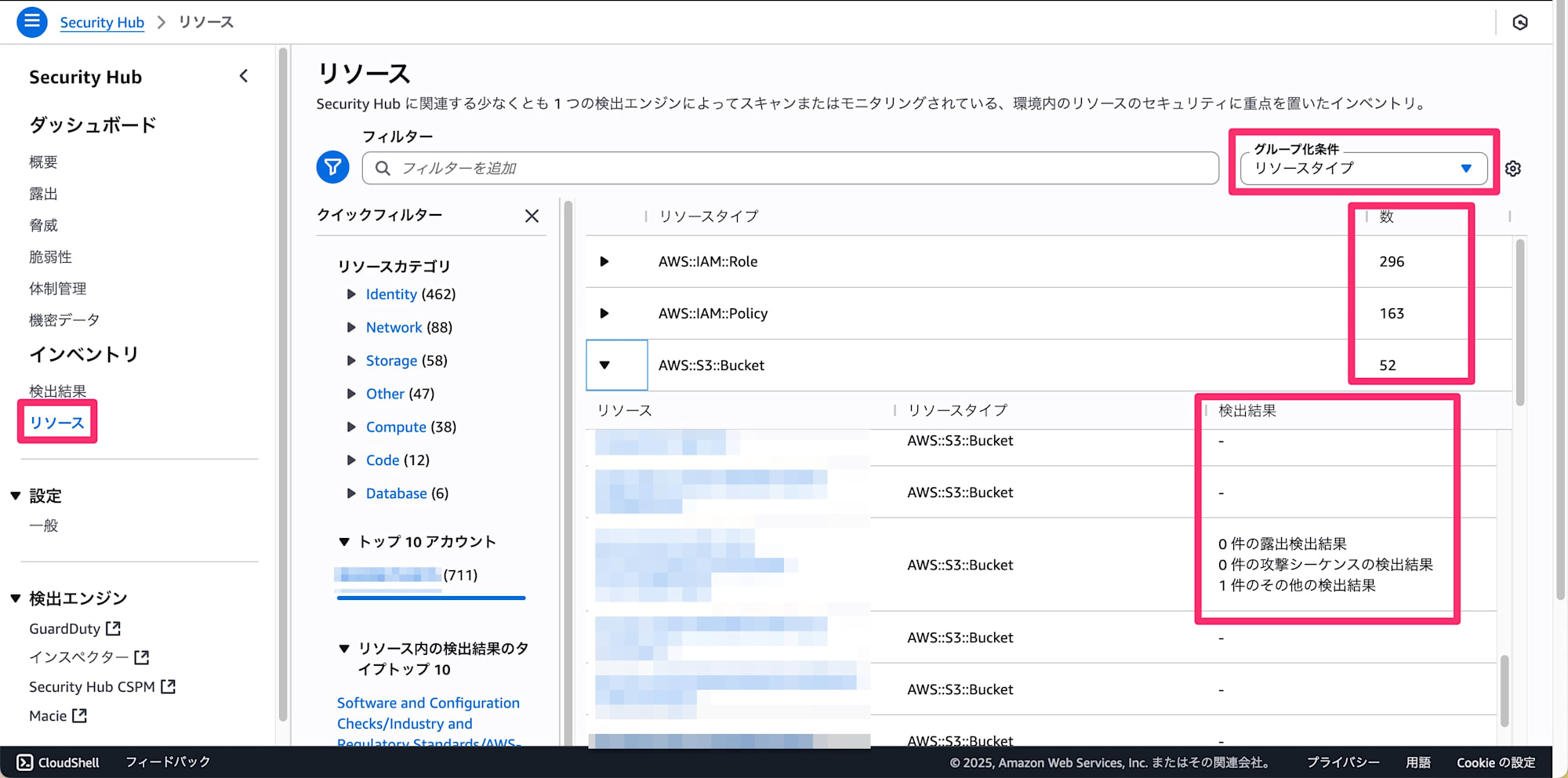This screenshot has height=778, width=1568.
Task: Click the top account usage bar
Action: [431, 598]
